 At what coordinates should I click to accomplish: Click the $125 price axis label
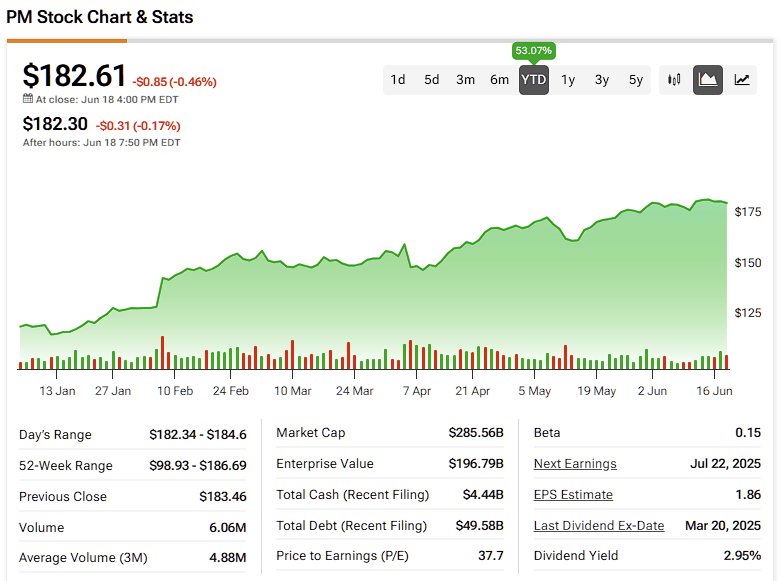[x=748, y=313]
